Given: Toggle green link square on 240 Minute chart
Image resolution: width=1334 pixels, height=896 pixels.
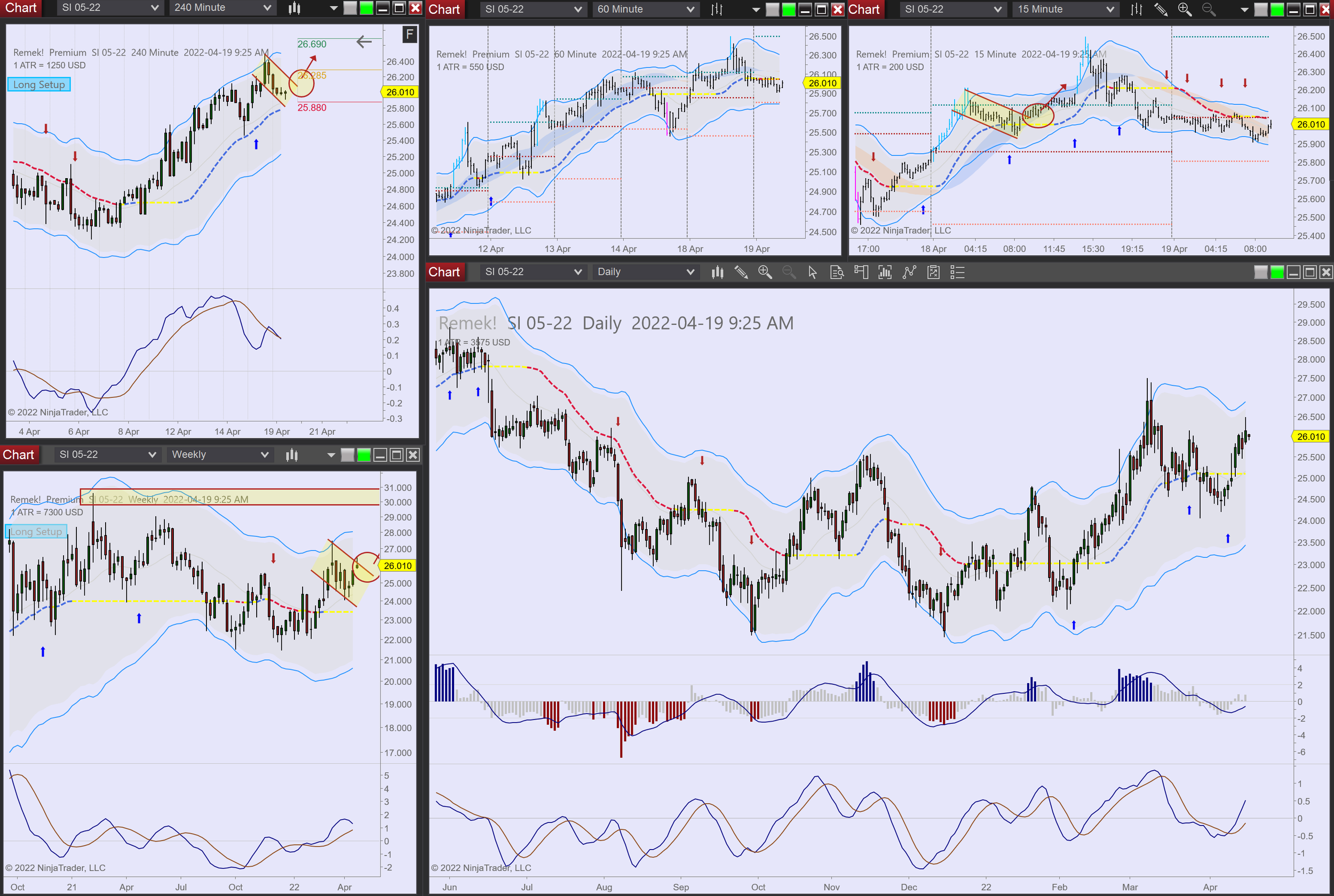Looking at the screenshot, I should coord(367,7).
